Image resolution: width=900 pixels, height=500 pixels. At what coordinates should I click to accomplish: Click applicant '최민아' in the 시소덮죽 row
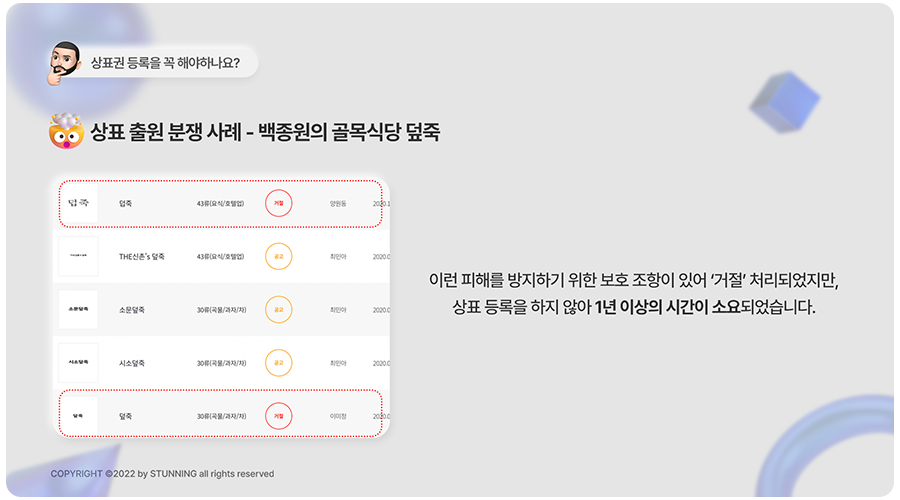[338, 363]
